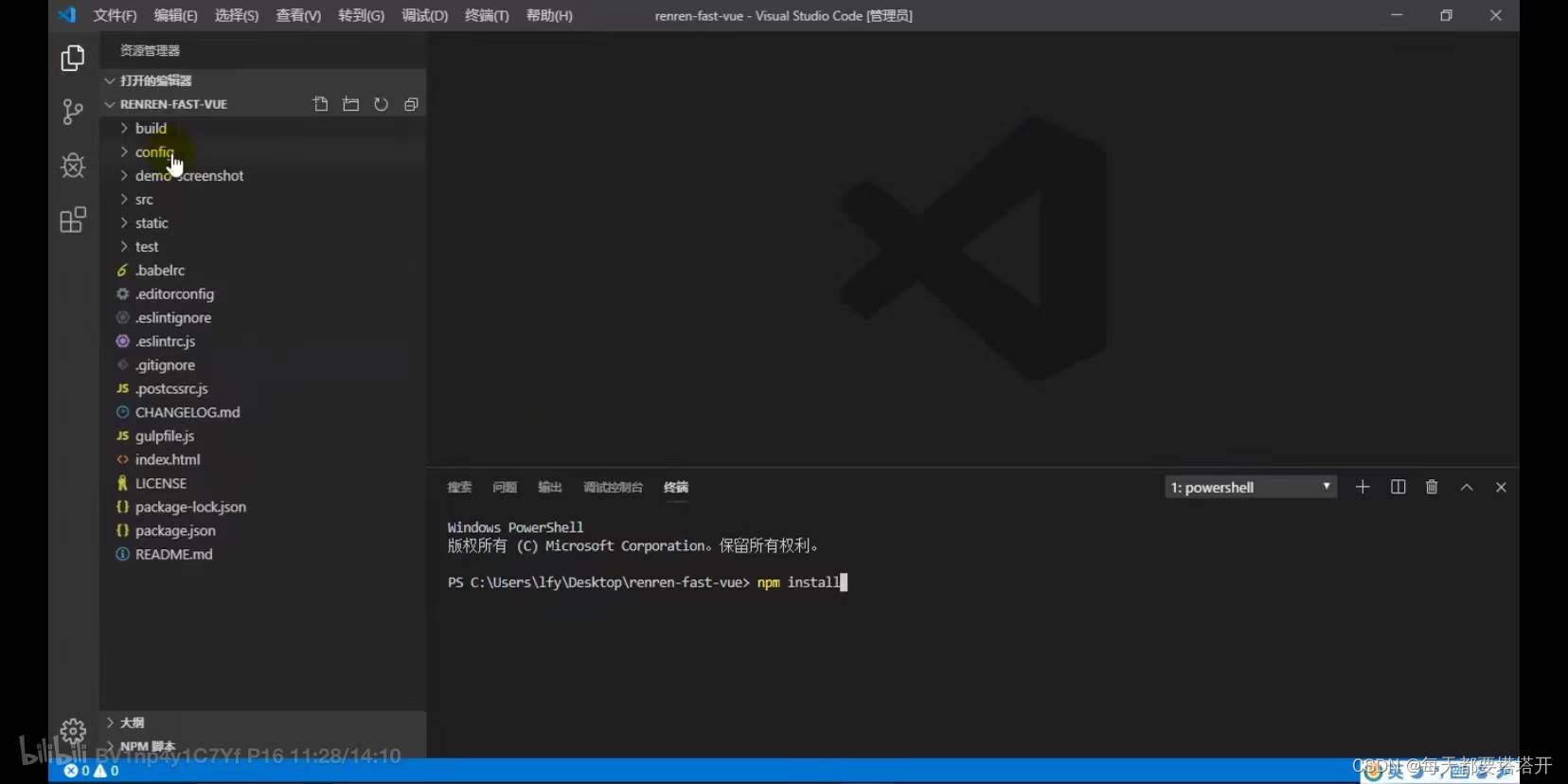
Task: Open the Debug view in activity bar
Action: point(73,166)
